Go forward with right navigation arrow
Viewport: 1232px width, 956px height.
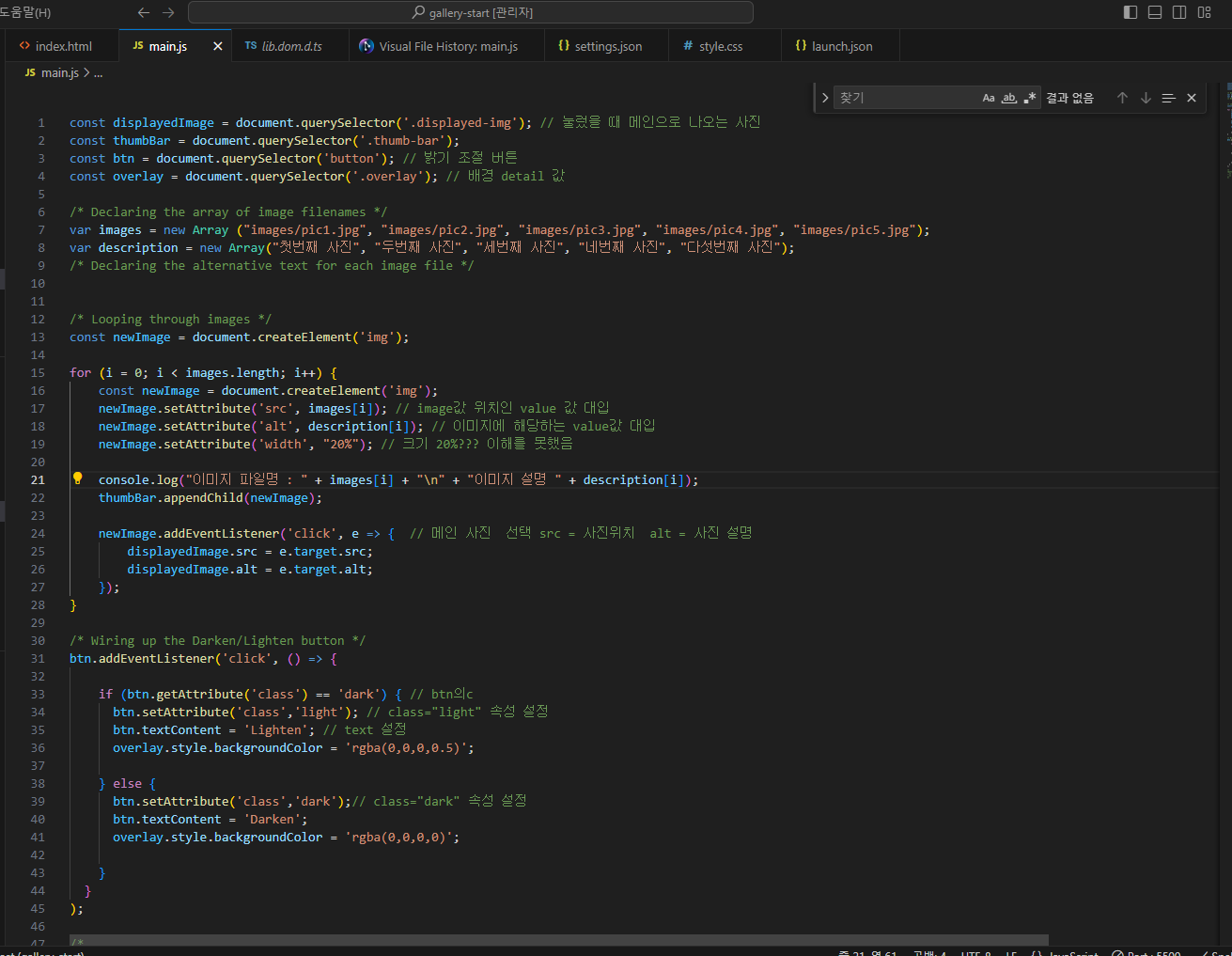(168, 12)
